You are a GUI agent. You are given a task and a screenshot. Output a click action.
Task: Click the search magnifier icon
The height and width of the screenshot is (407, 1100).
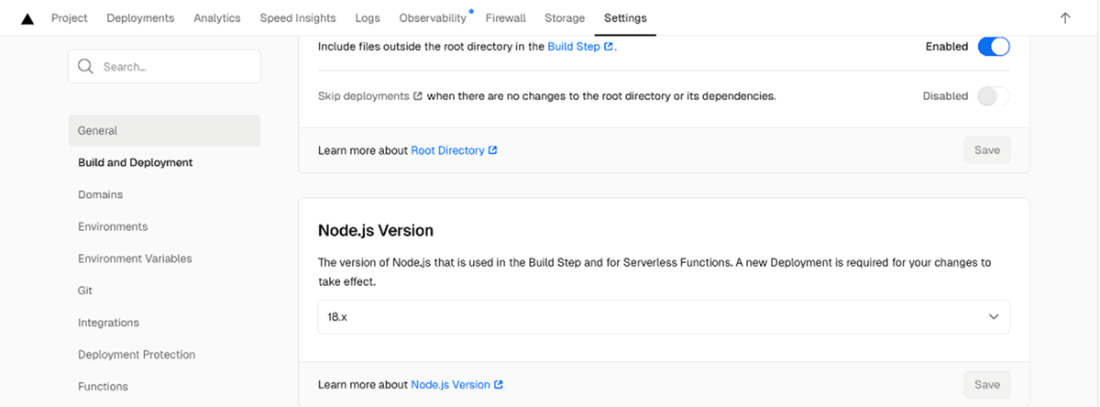click(87, 67)
